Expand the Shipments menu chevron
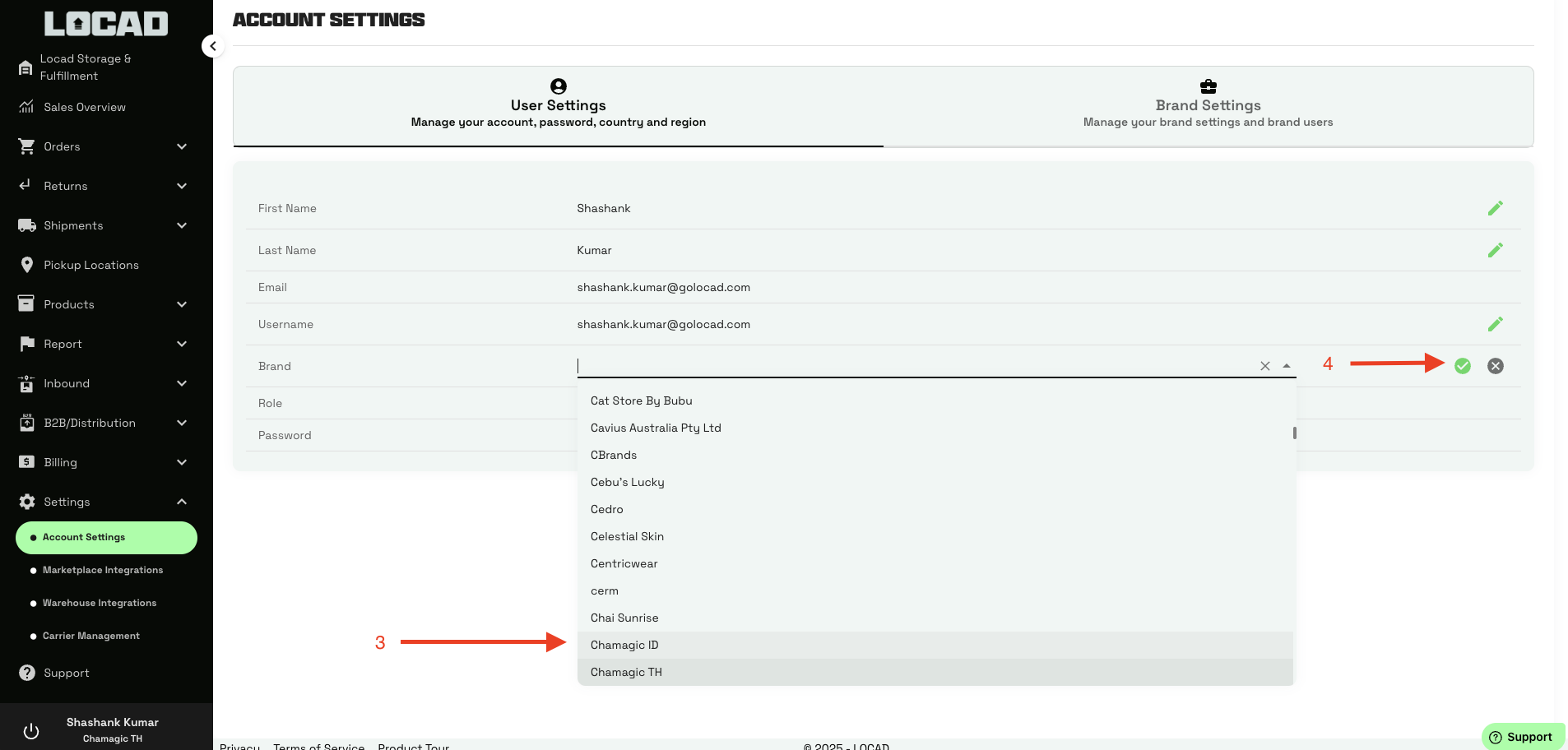The image size is (1568, 750). pos(182,225)
